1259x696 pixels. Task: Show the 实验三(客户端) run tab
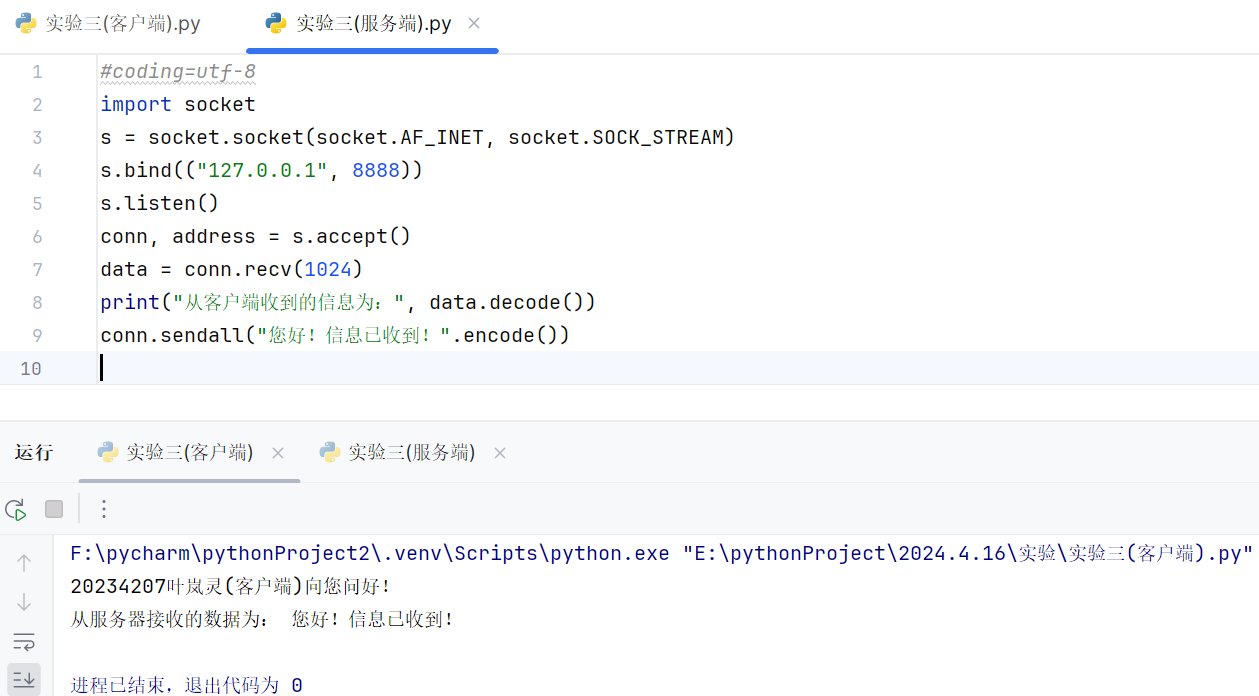pos(189,453)
